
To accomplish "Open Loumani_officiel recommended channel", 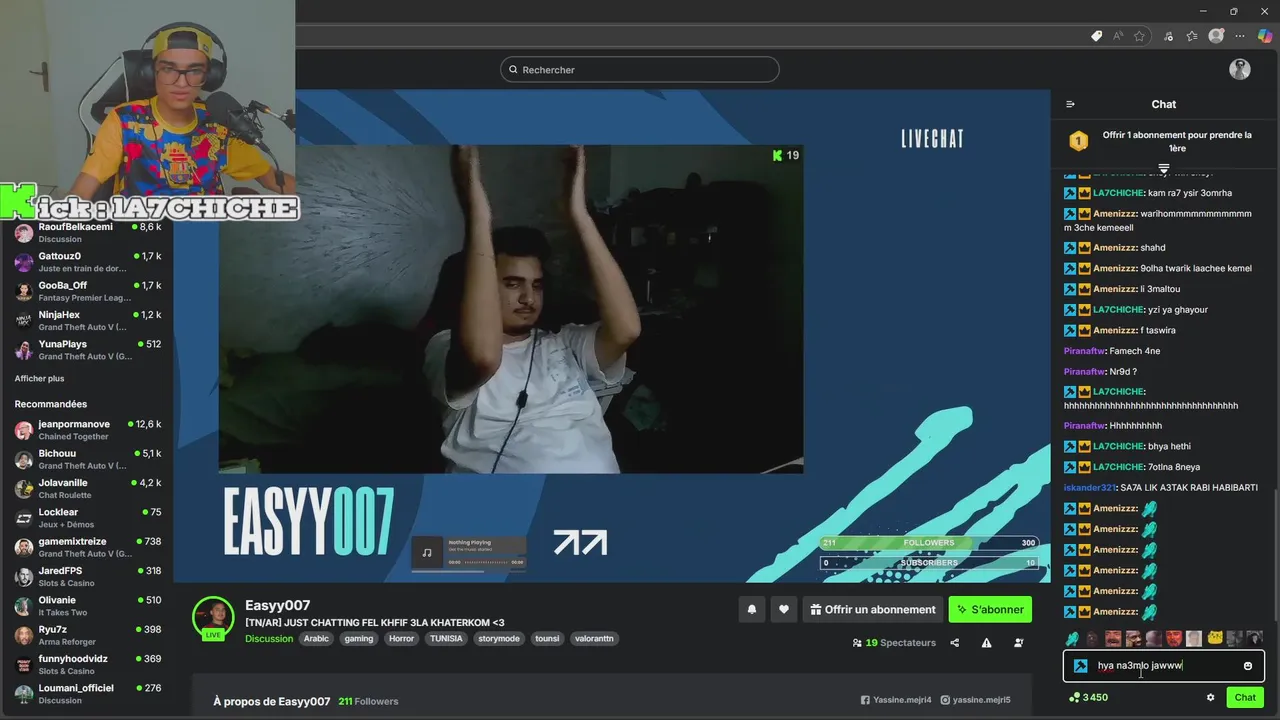I will (x=87, y=693).
